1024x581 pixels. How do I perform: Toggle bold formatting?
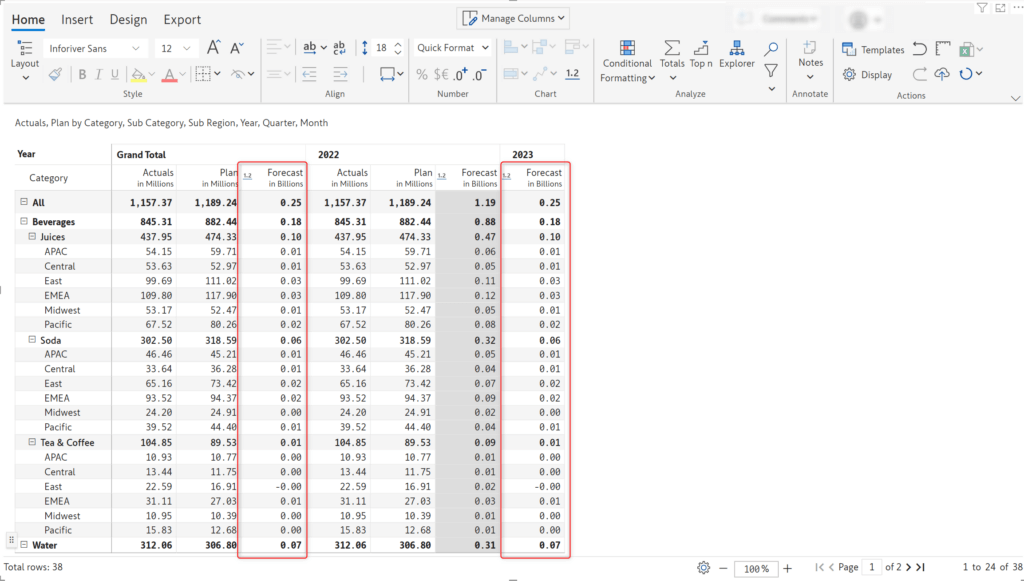click(82, 73)
